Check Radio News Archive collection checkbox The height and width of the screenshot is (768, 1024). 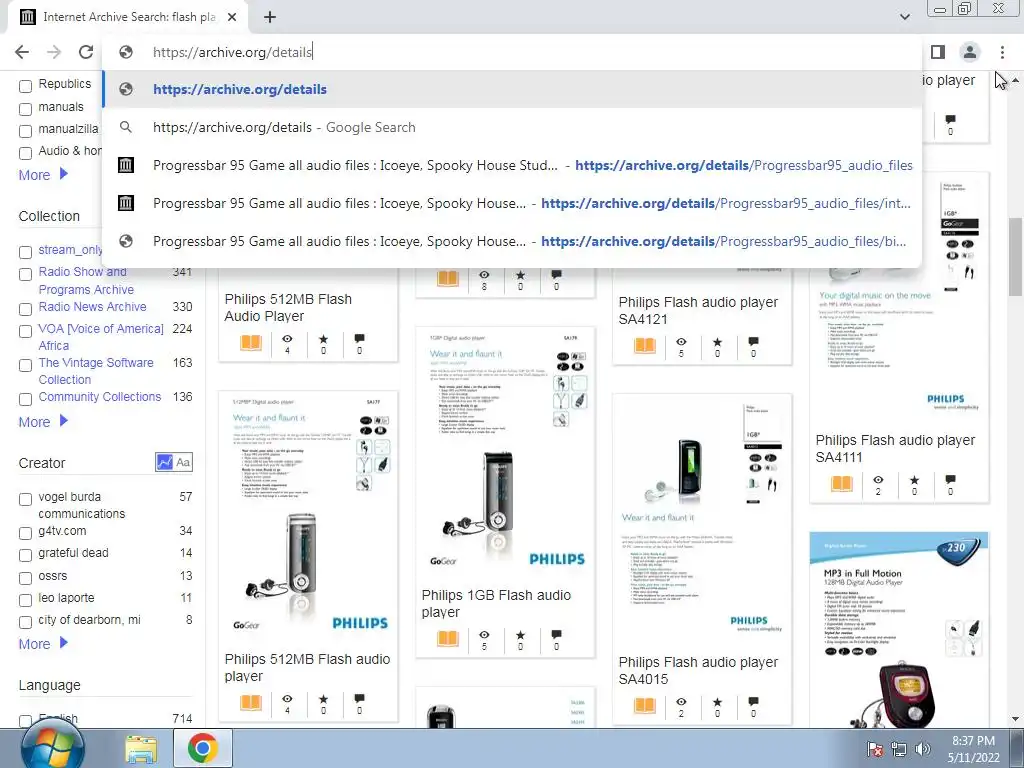(25, 309)
